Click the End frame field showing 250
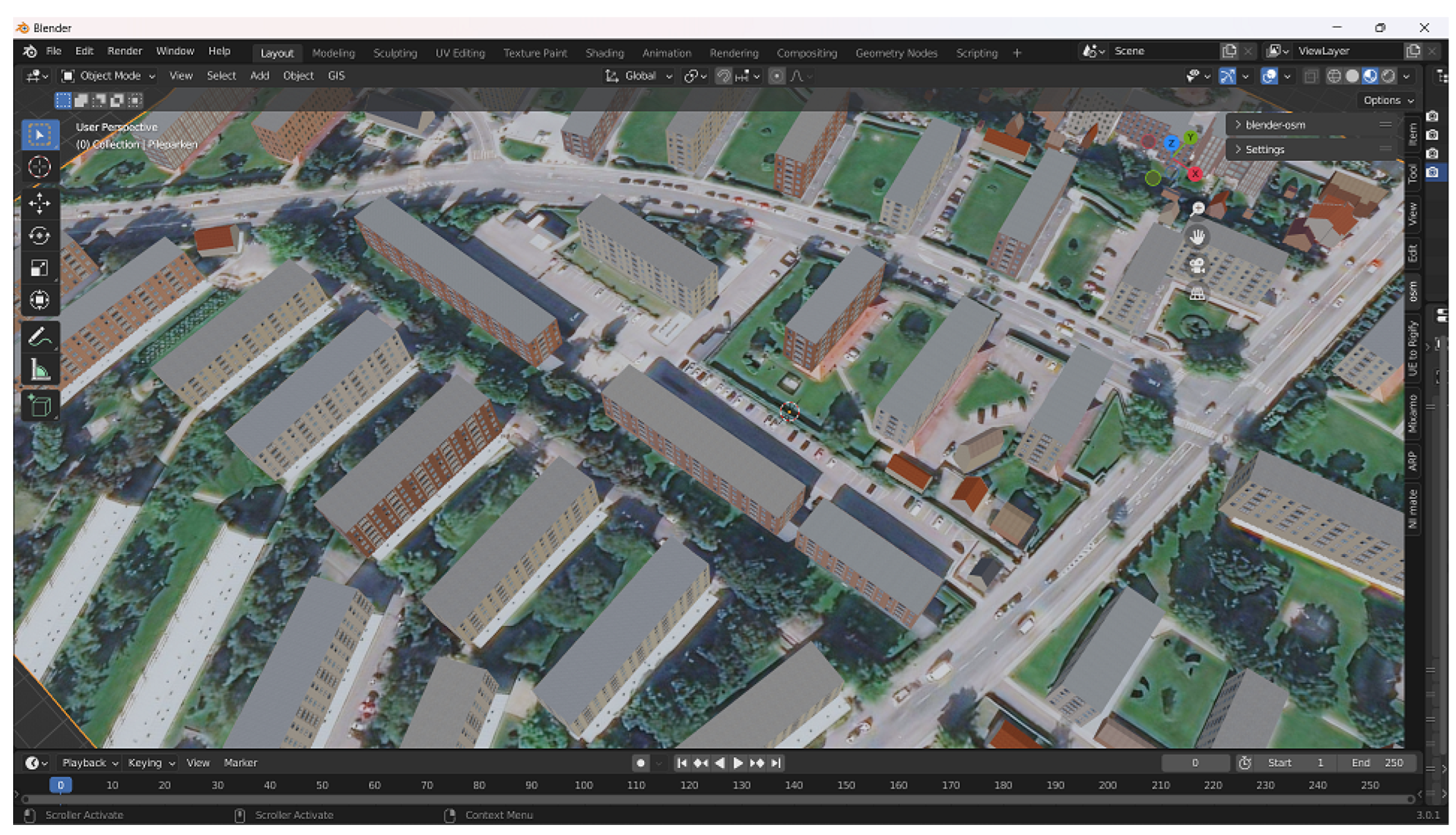 1377,762
